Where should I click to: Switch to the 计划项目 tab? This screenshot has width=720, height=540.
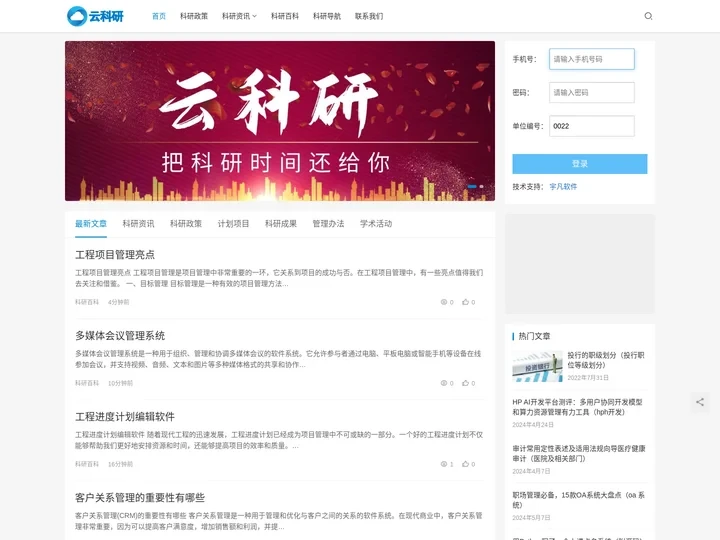[233, 224]
